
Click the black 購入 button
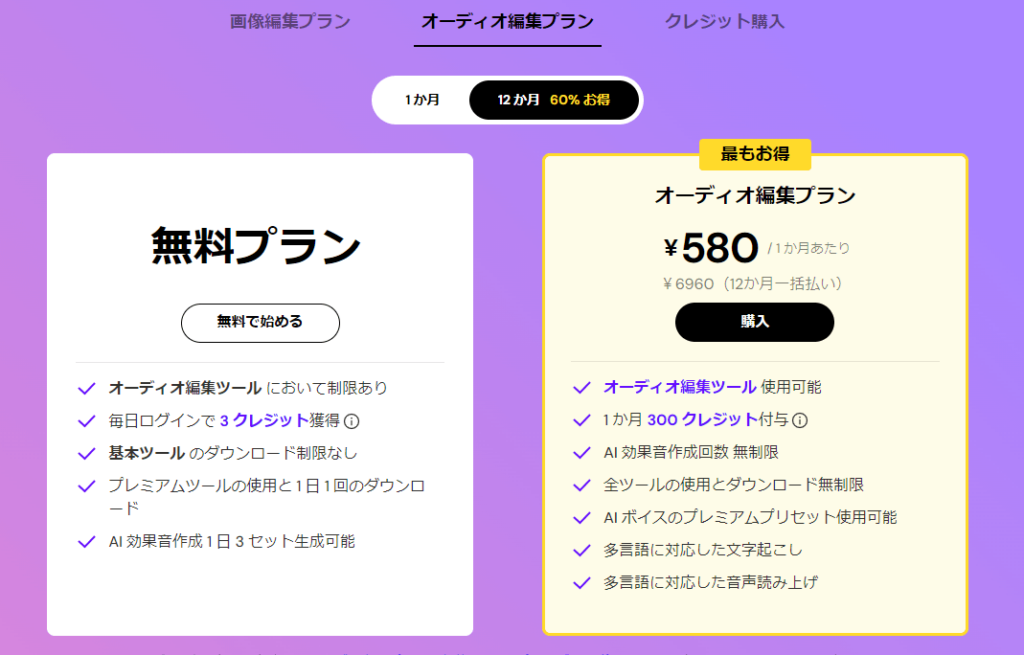pyautogui.click(x=754, y=322)
